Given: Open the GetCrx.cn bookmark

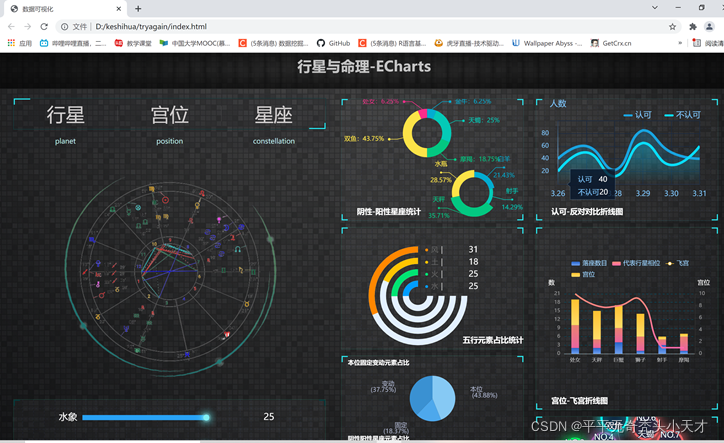Looking at the screenshot, I should click(x=611, y=43).
